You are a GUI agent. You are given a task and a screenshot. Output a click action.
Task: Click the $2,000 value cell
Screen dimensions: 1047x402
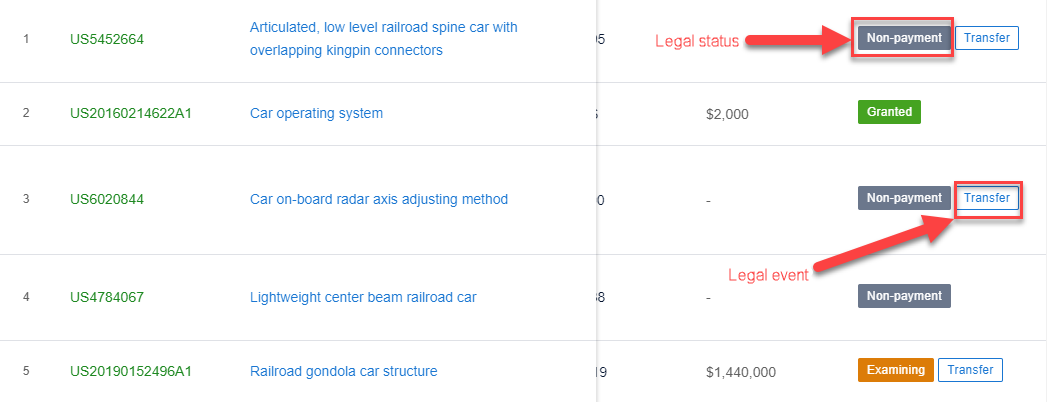[726, 114]
